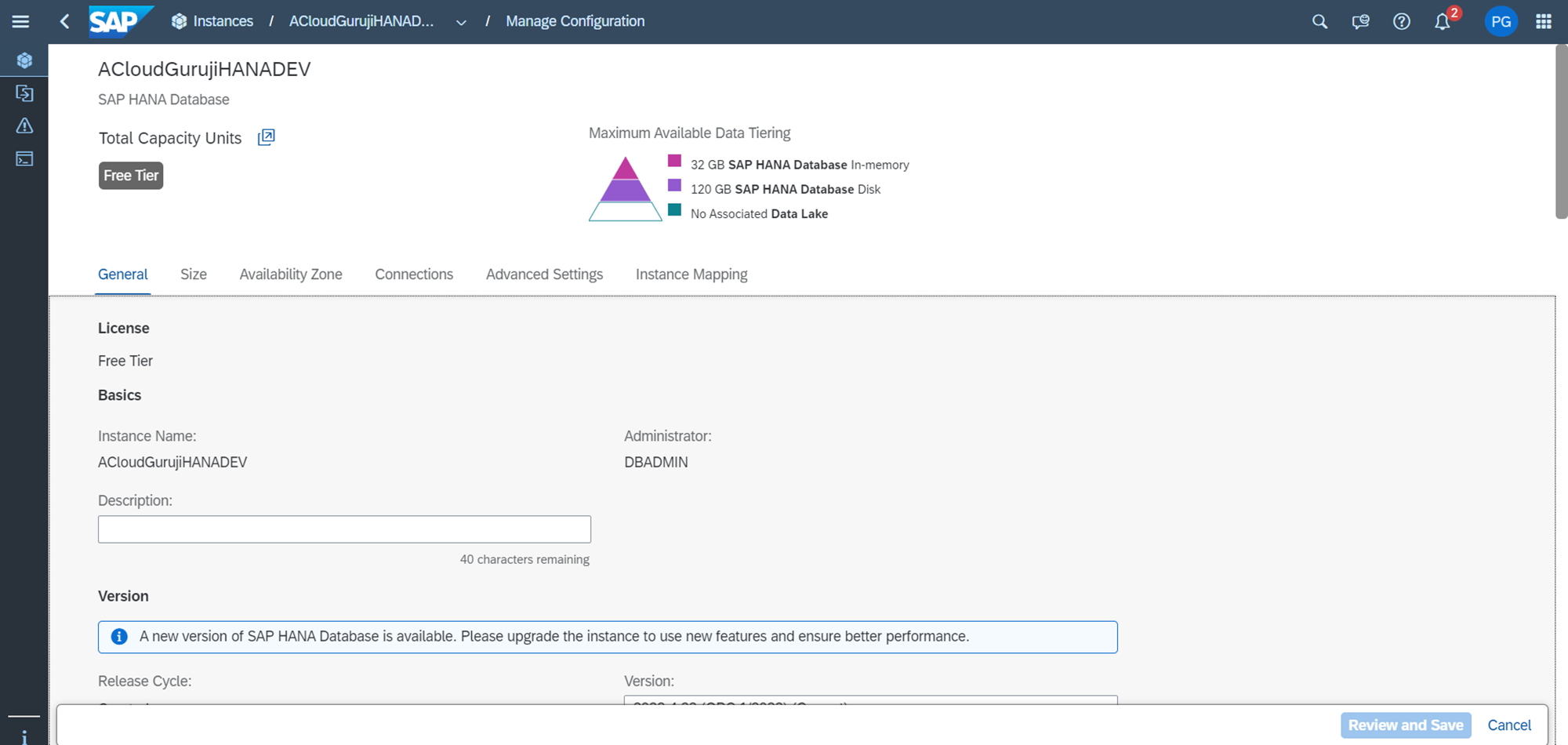Expand the ACloudGurujiHANAD breadcrumb dropdown chevron
1568x745 pixels.
[x=461, y=22]
